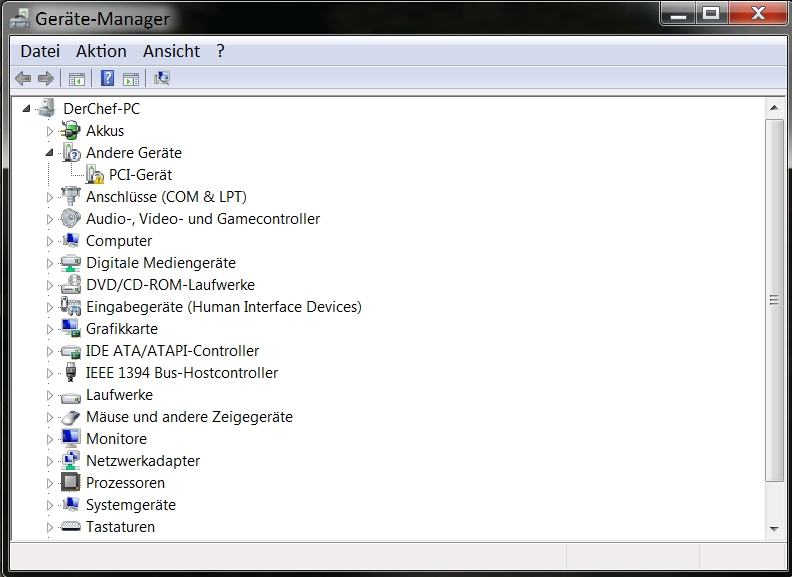Image resolution: width=792 pixels, height=577 pixels.
Task: Click the Anschlüsse (COM & LPT) port icon
Action: pyautogui.click(x=70, y=197)
